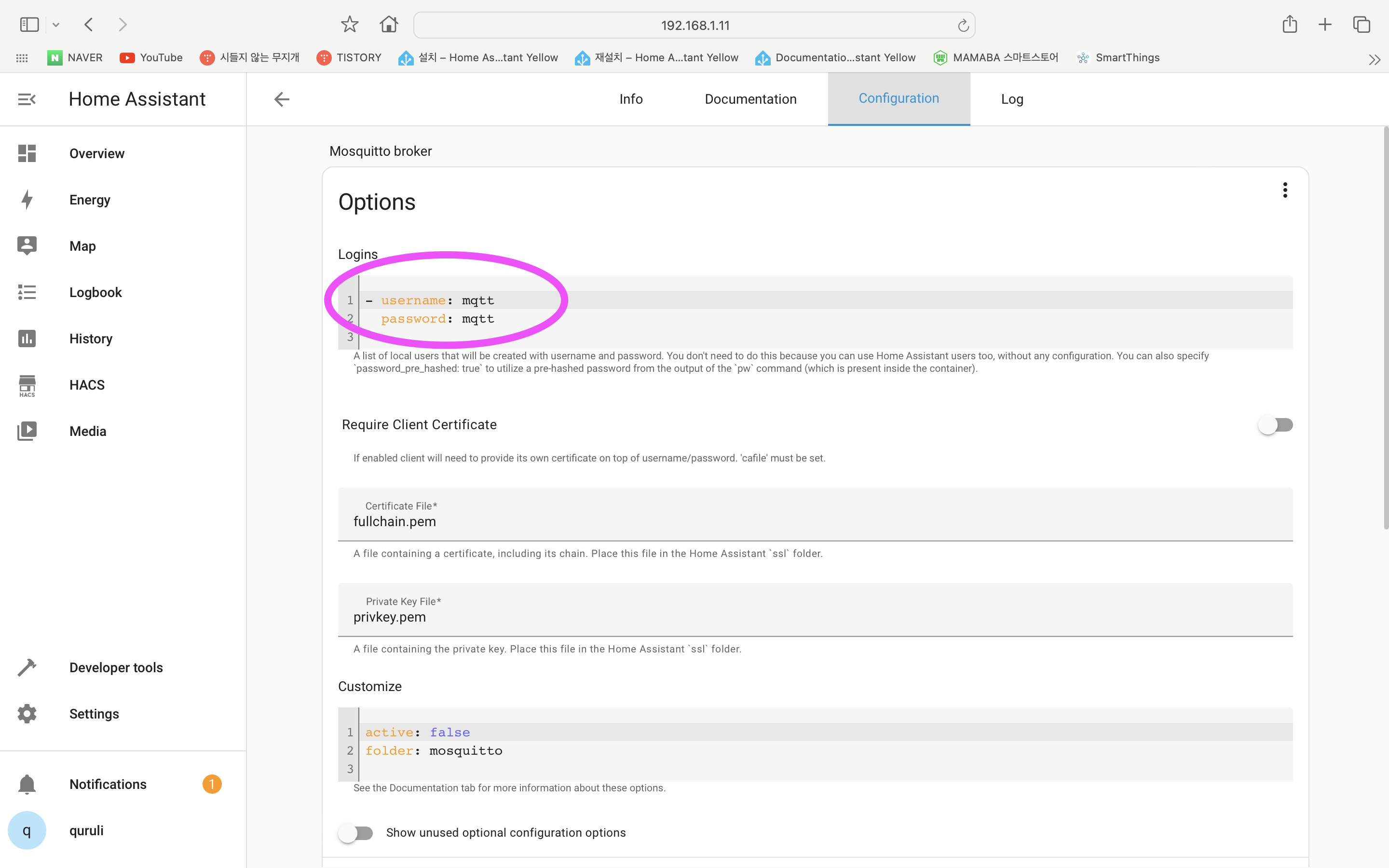Toggle Show unused optional configuration options
1389x868 pixels.
[355, 832]
